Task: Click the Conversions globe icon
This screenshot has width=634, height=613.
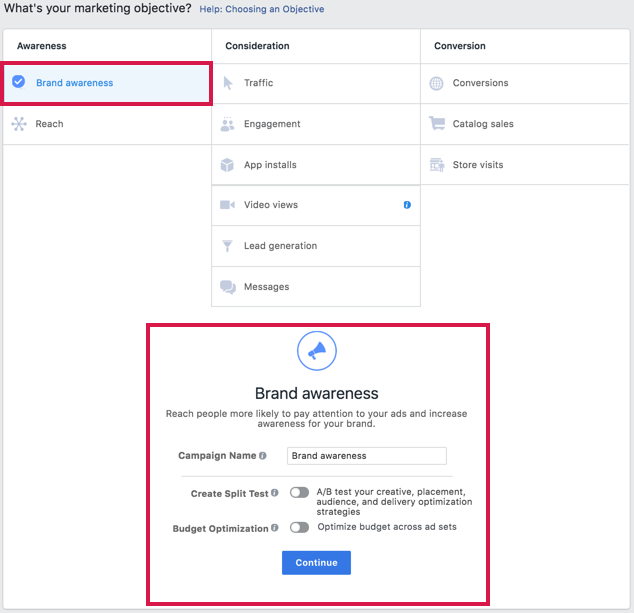Action: 437,83
